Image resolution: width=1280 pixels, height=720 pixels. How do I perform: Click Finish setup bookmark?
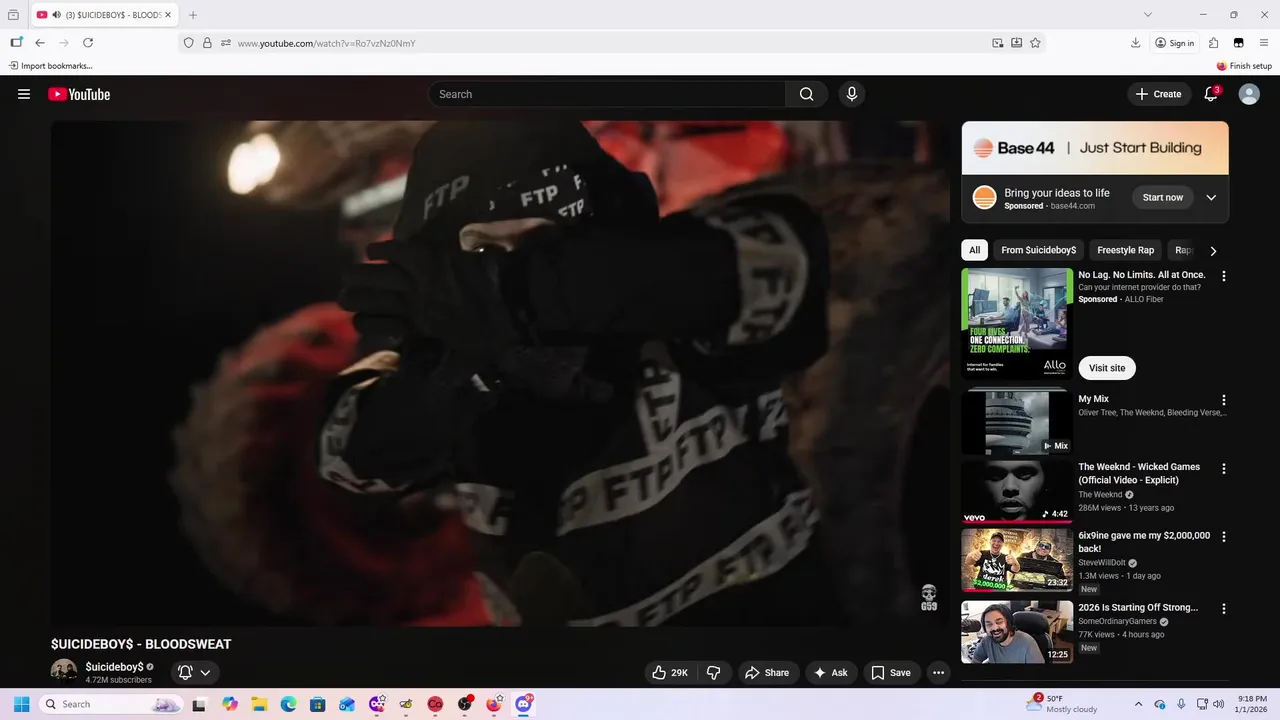[x=1244, y=66]
